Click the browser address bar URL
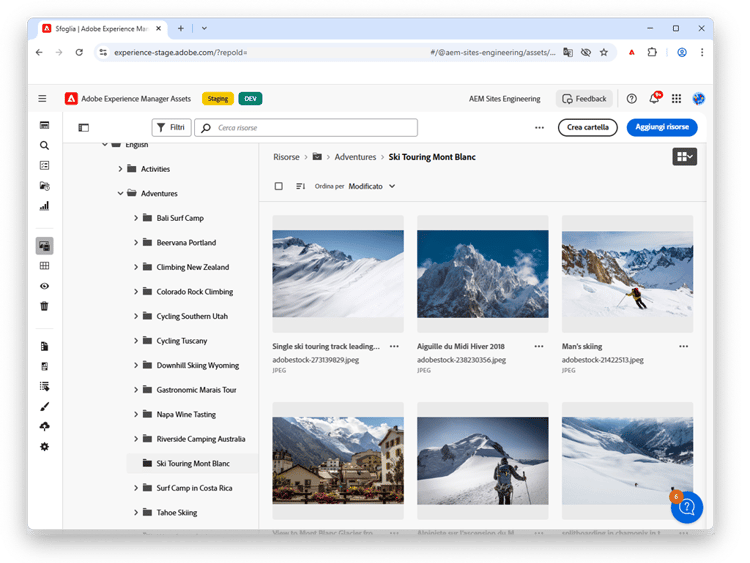The height and width of the screenshot is (563, 750). pos(335,52)
